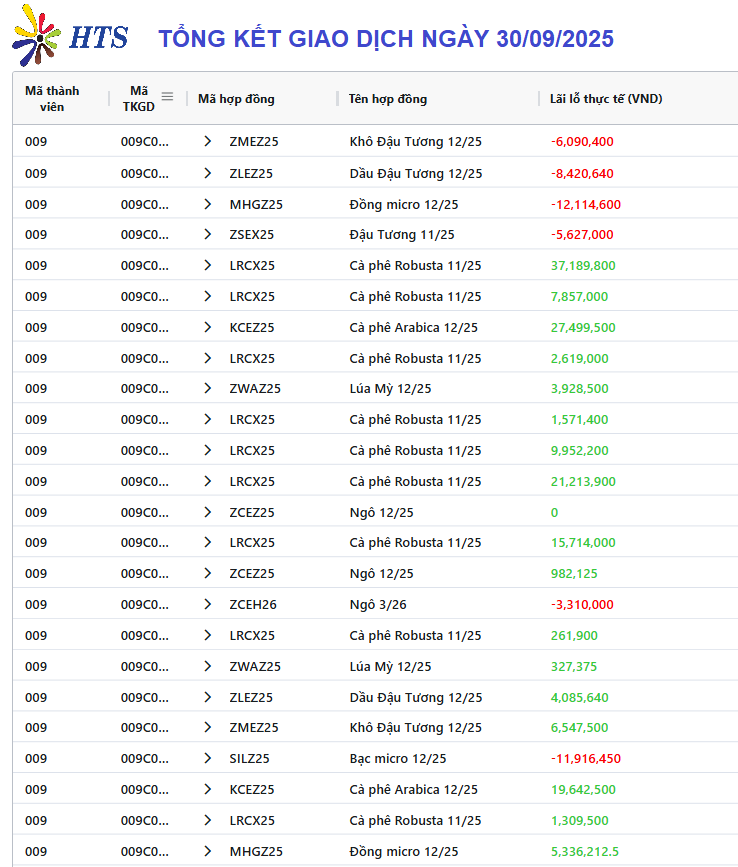Expand the ZSEX25 contract row chevron
The height and width of the screenshot is (867, 738).
(207, 235)
